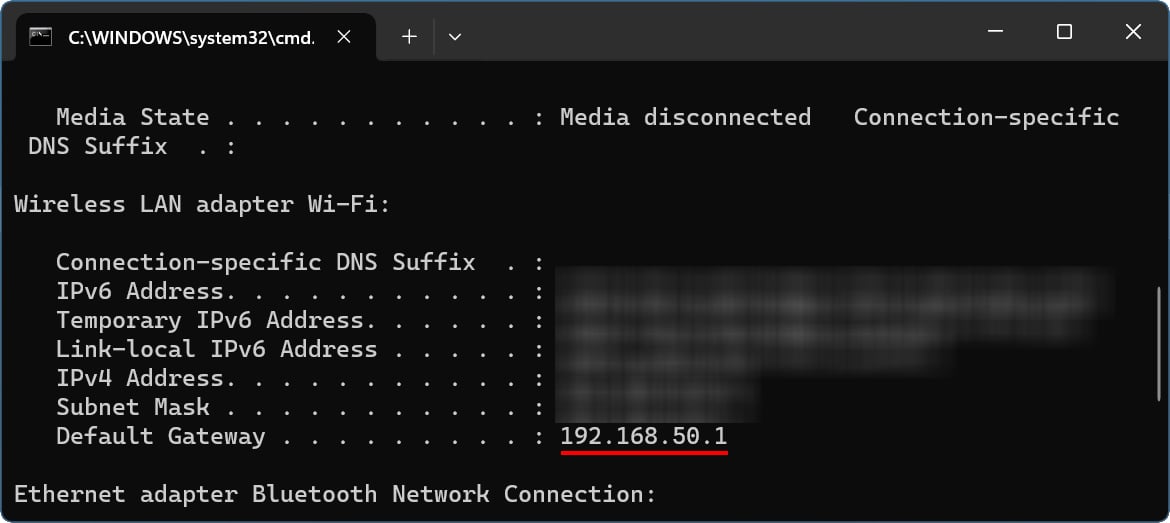The height and width of the screenshot is (523, 1170).
Task: Close the terminal window
Action: 1133,33
